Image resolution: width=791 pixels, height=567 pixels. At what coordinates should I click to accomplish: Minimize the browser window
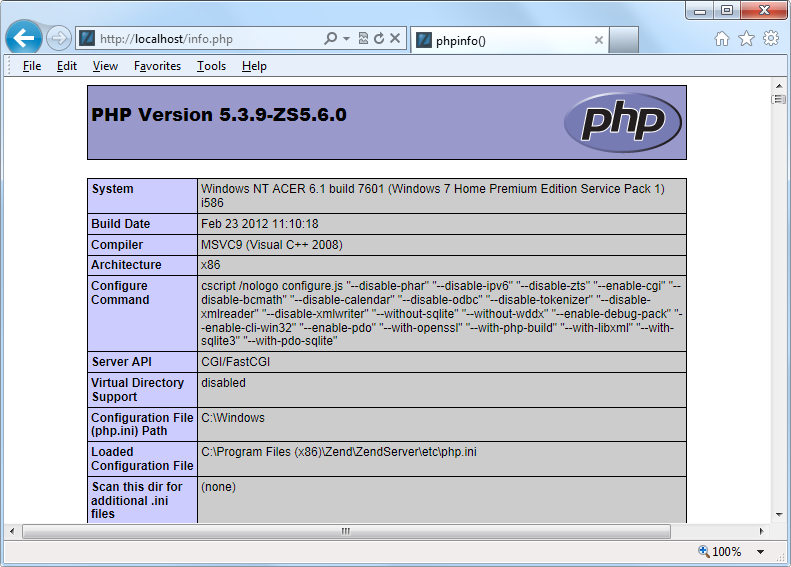tap(700, 10)
